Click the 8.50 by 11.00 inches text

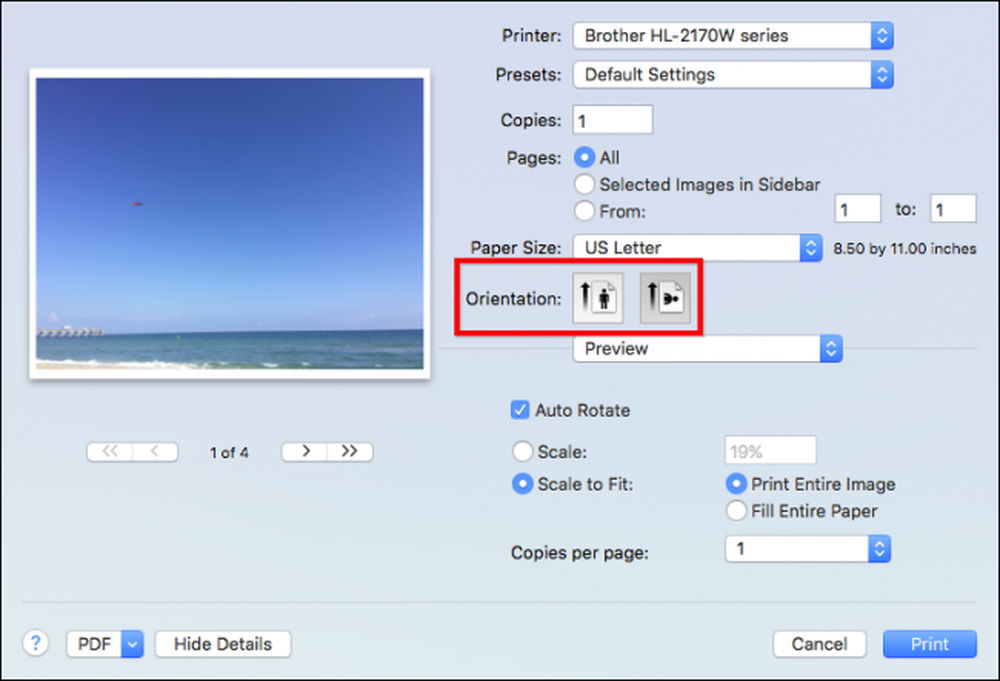coord(904,249)
